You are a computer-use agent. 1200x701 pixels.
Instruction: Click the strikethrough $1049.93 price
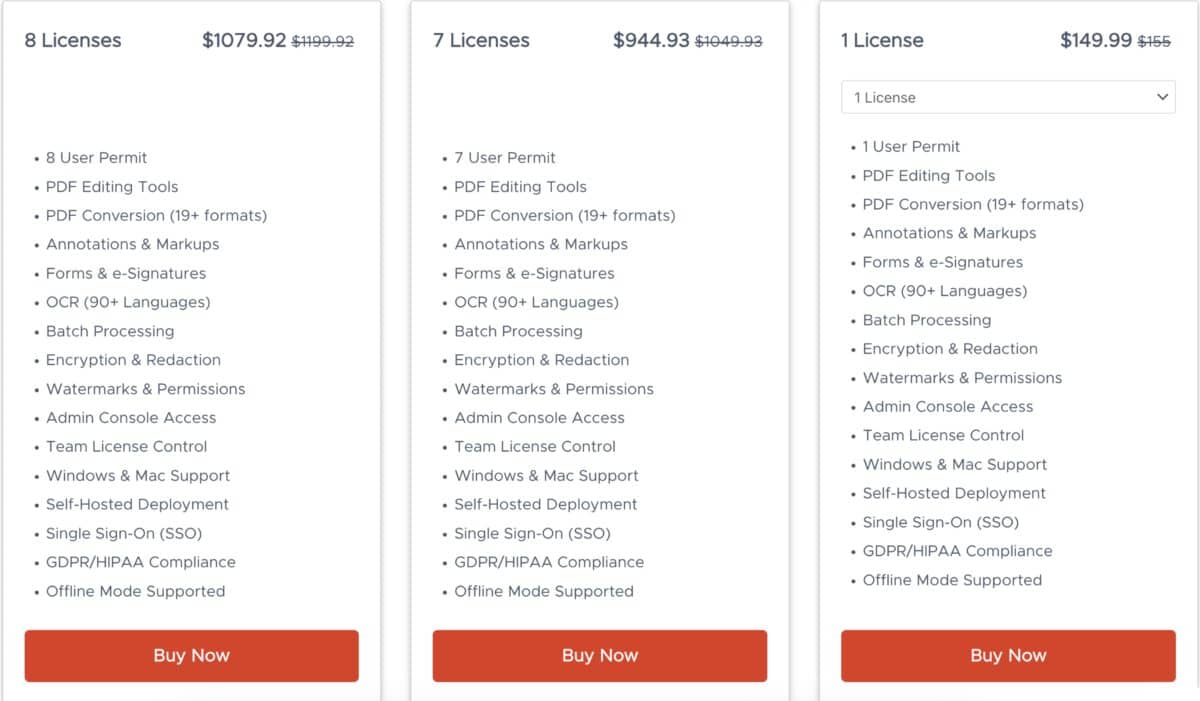pyautogui.click(x=730, y=42)
